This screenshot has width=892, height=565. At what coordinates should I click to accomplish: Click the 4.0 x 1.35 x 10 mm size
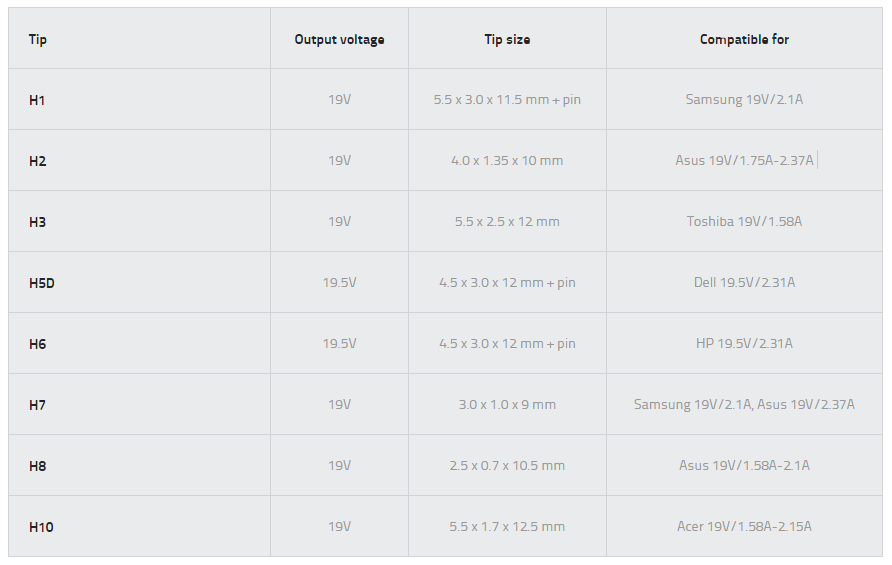click(507, 160)
